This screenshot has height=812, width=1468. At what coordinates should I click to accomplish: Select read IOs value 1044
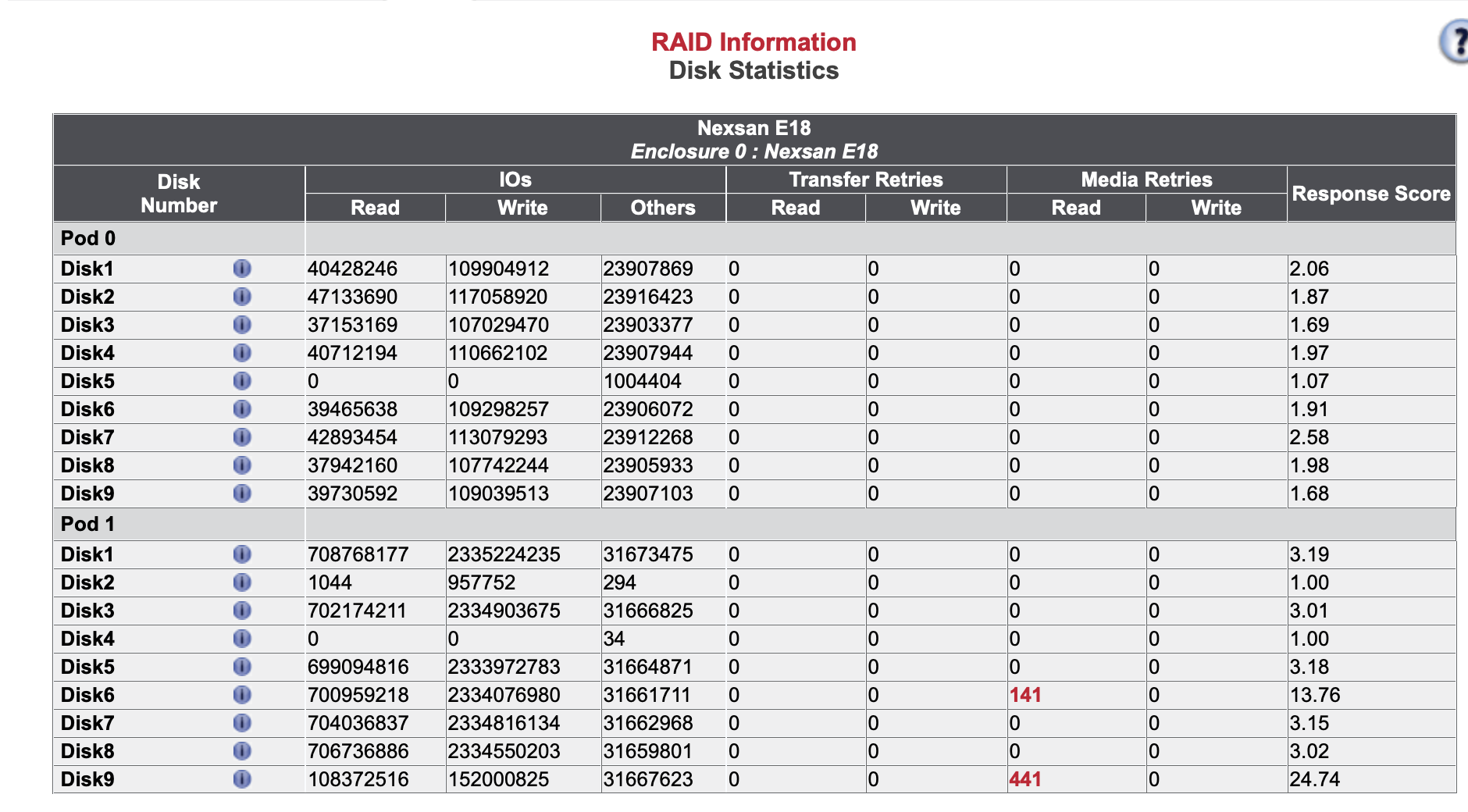pyautogui.click(x=330, y=582)
